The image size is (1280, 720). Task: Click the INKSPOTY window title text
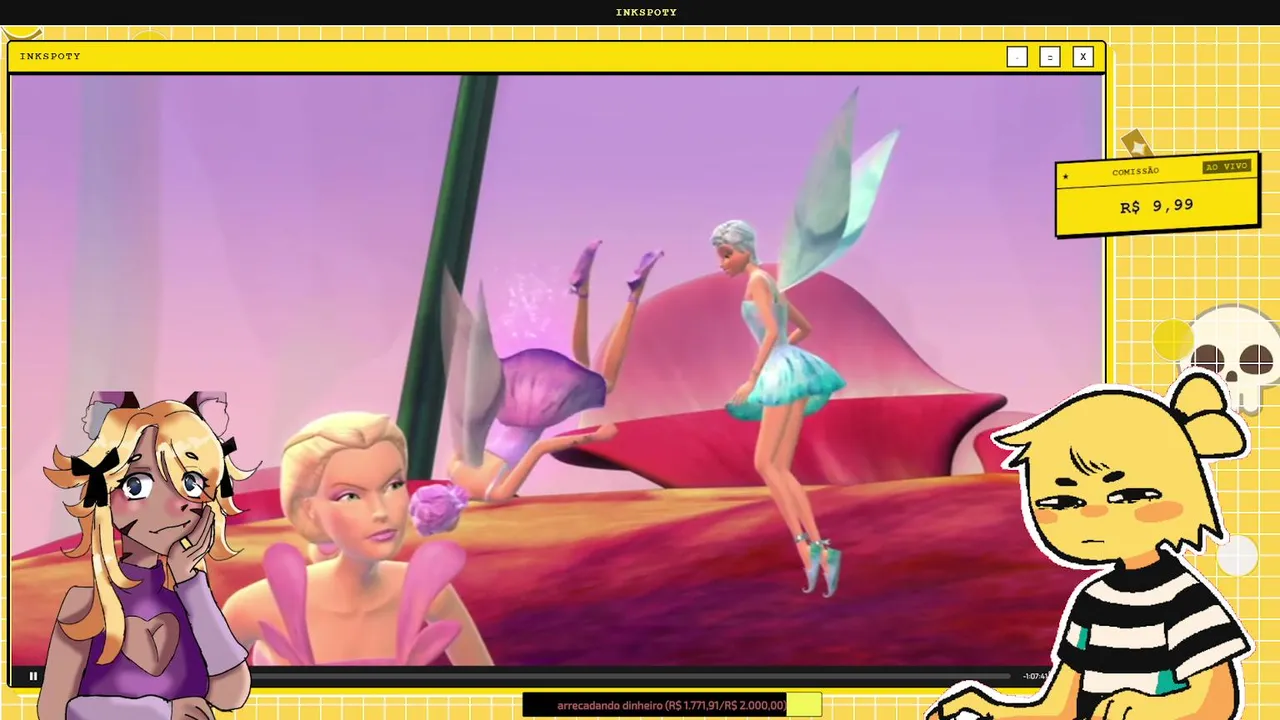(50, 57)
